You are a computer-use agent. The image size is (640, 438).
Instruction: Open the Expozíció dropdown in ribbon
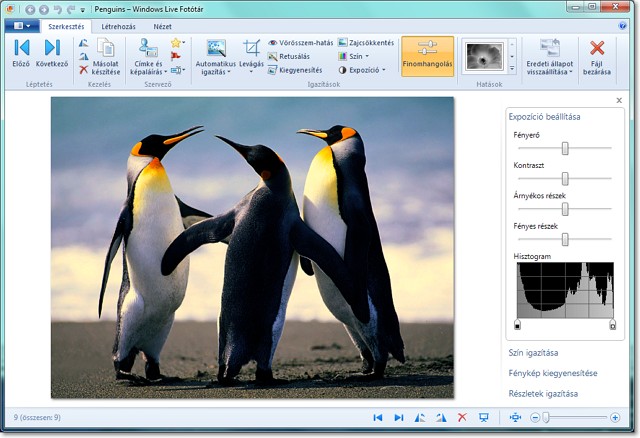[362, 70]
